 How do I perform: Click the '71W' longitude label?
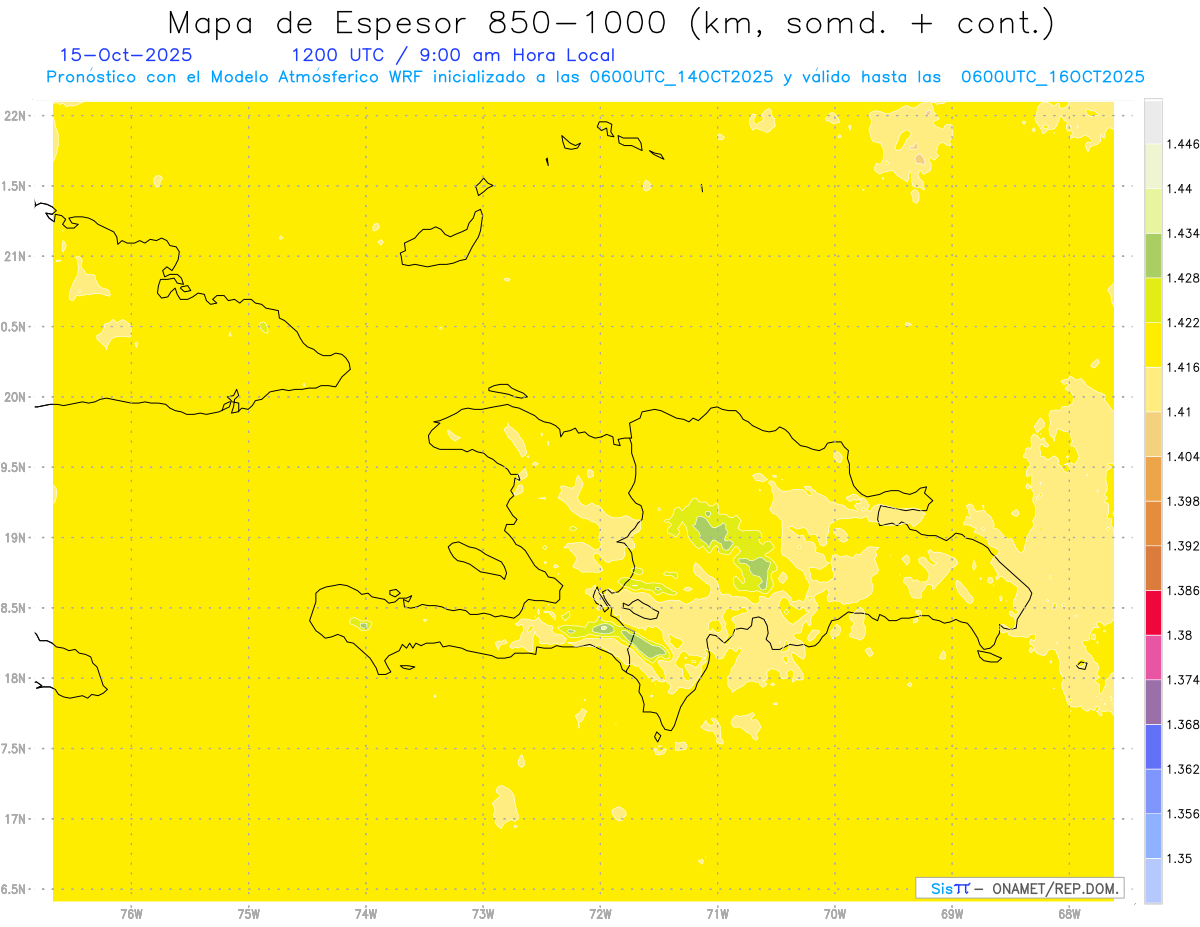tap(717, 914)
